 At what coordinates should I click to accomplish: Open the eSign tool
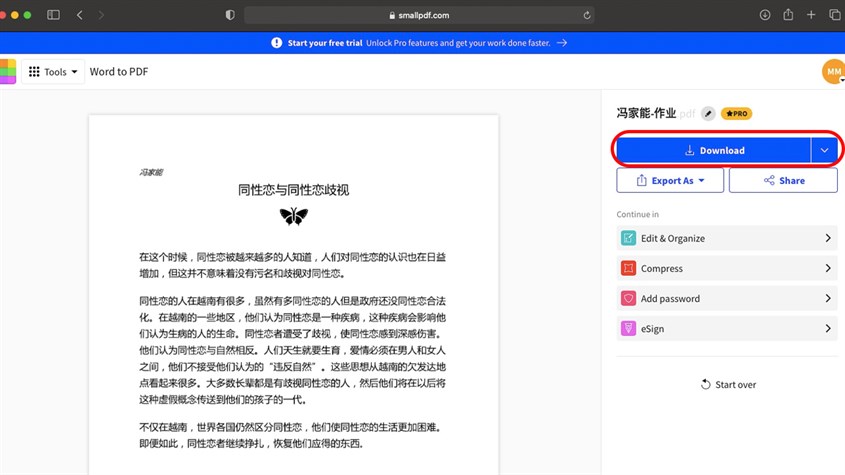(x=727, y=329)
